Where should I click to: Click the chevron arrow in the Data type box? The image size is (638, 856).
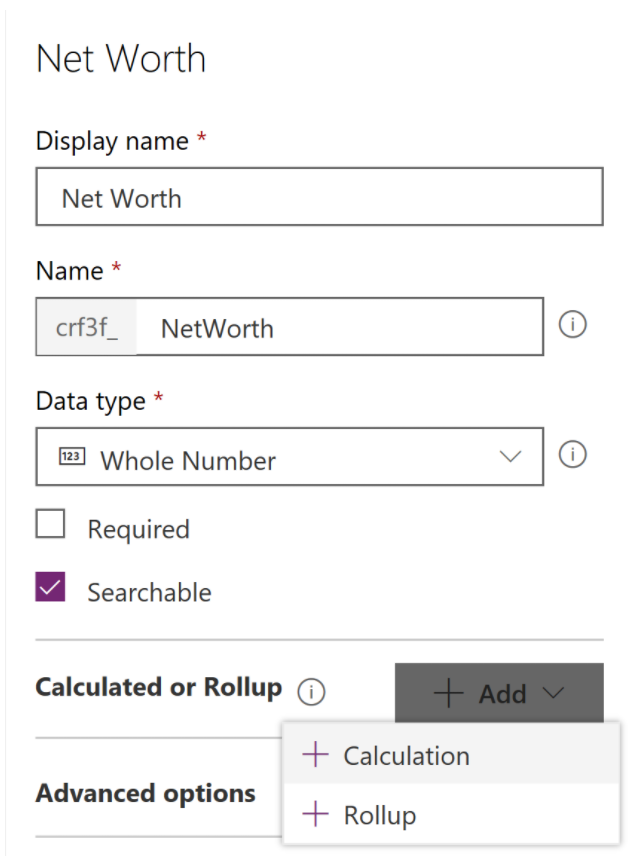click(x=510, y=457)
